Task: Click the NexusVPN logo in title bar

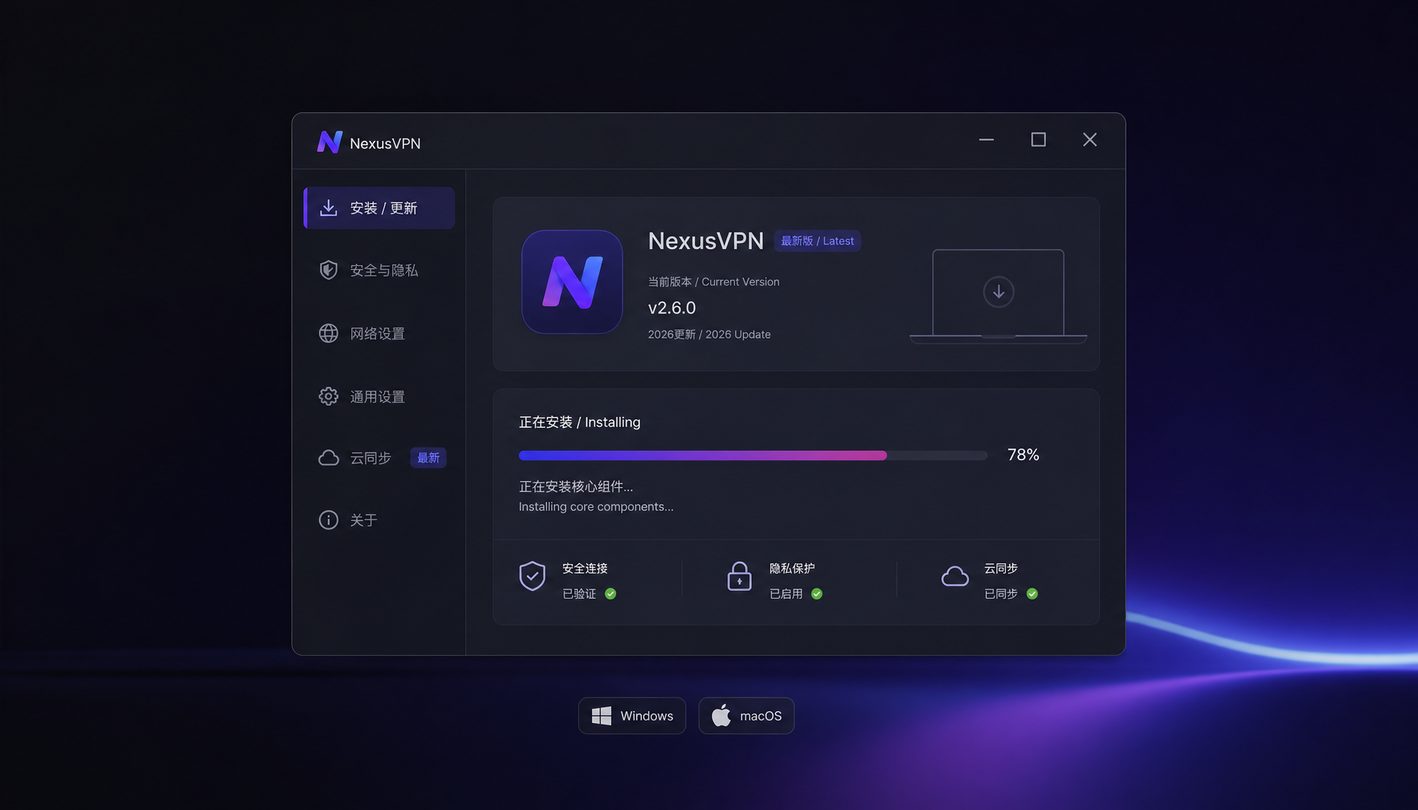Action: 330,142
